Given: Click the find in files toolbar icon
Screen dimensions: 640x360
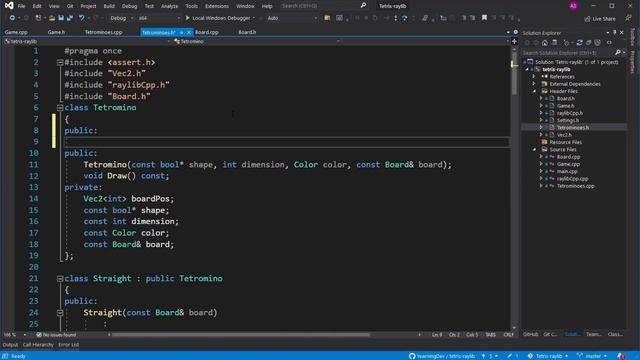Looking at the screenshot, I should (x=327, y=18).
